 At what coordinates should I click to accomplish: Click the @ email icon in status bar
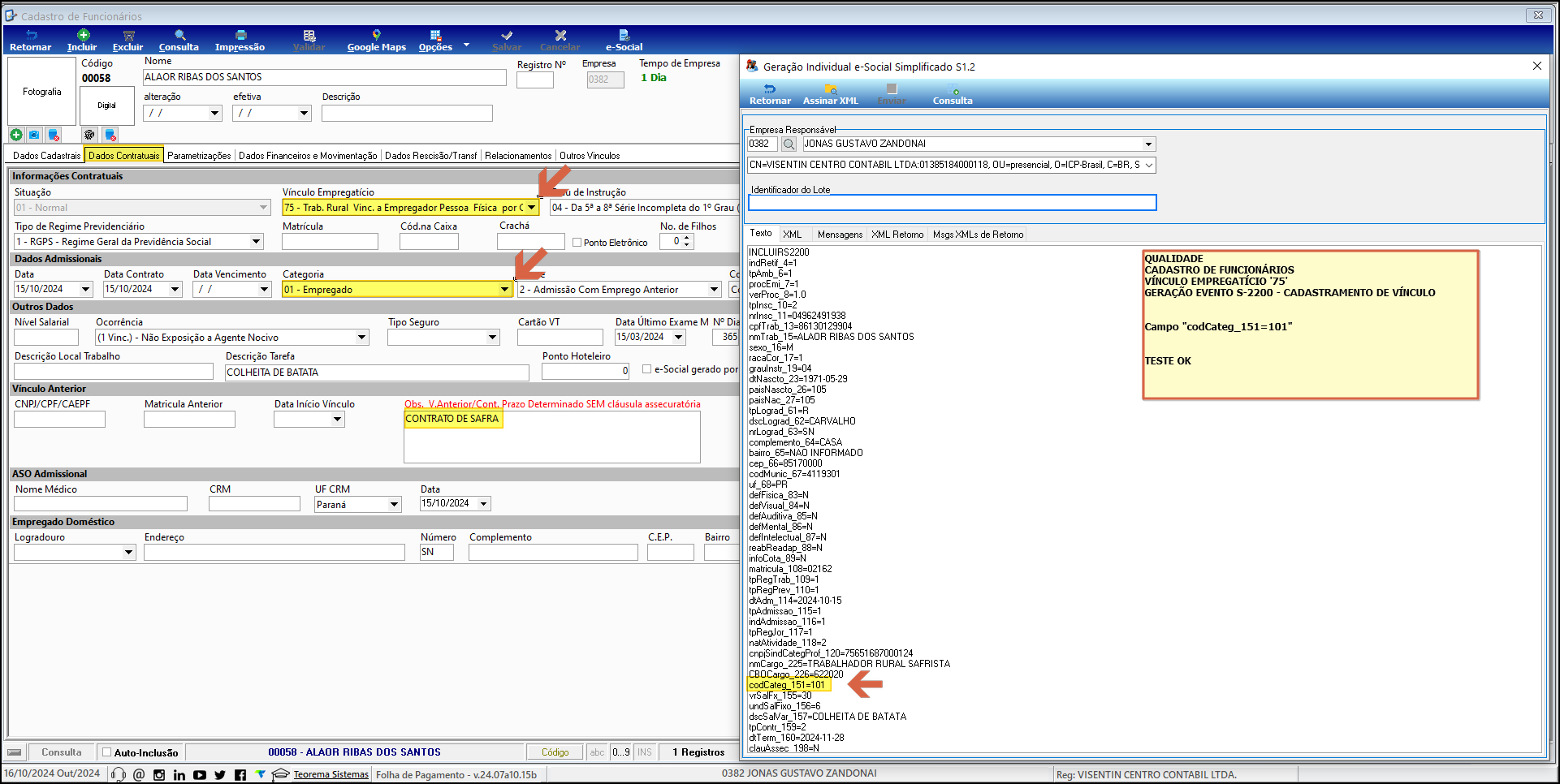[139, 774]
